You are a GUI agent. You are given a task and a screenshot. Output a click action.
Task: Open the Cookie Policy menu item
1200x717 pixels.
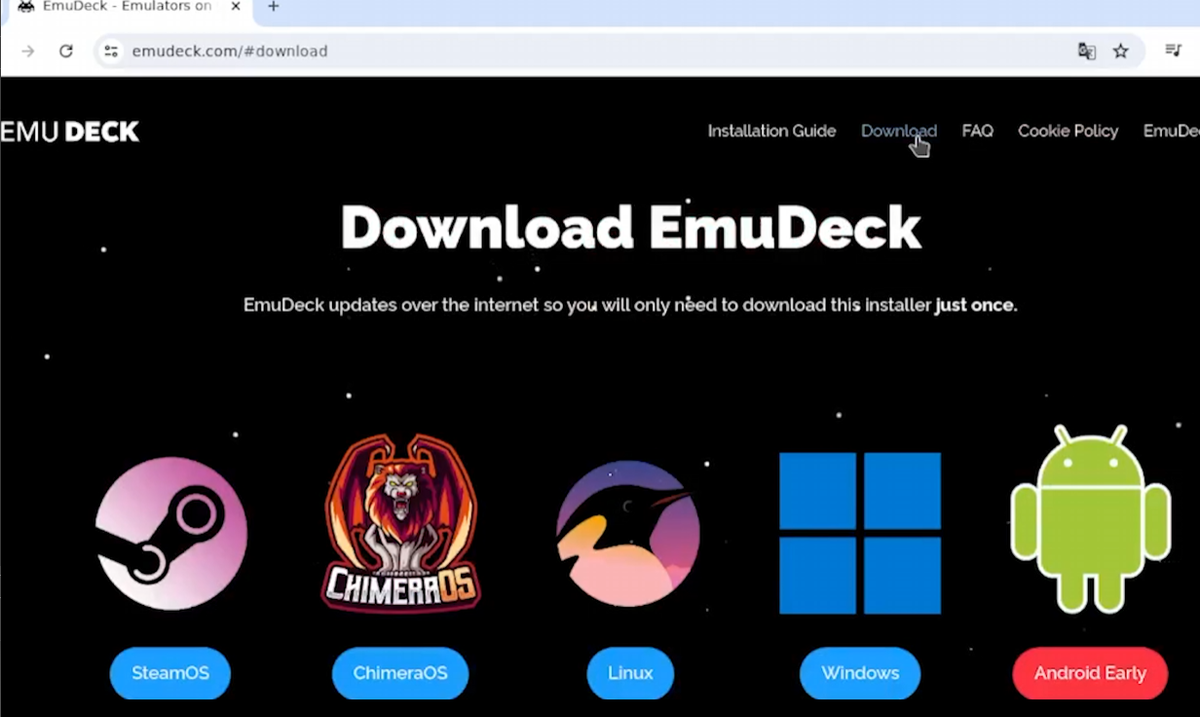[1068, 131]
